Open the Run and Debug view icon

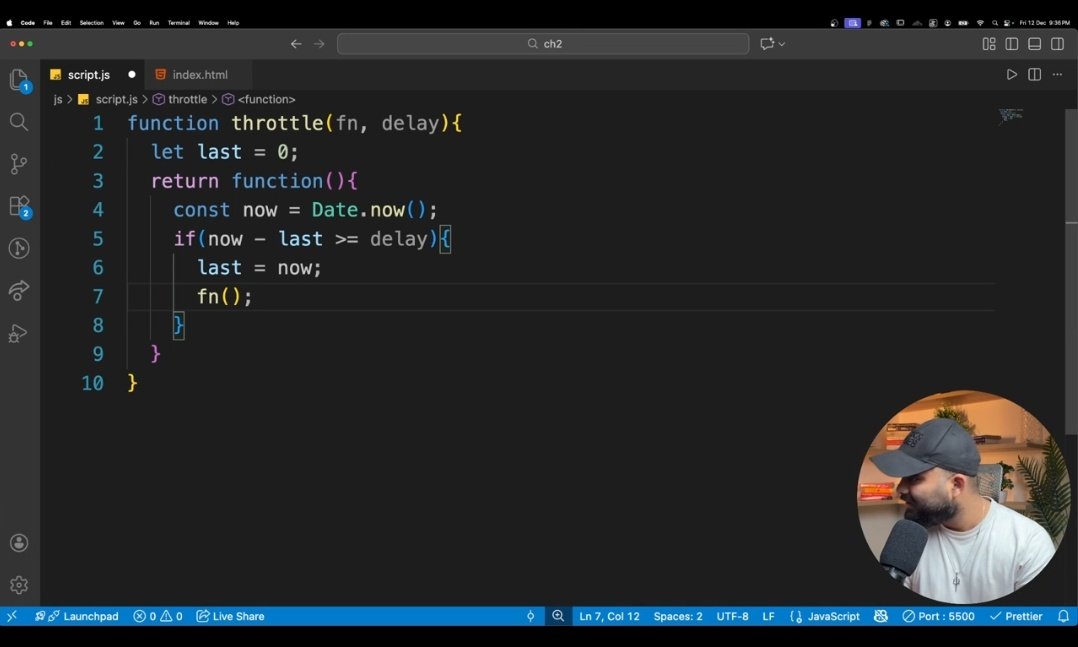coord(19,333)
